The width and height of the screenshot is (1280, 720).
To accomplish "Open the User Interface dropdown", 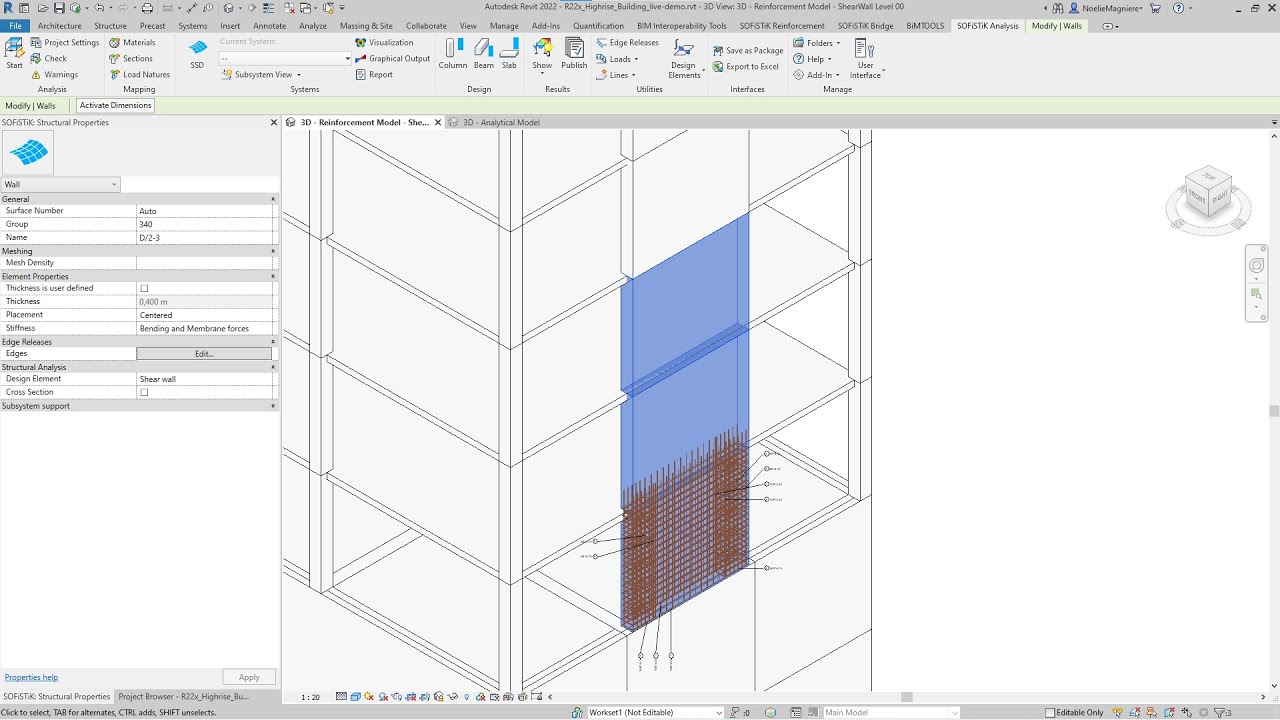I will (x=866, y=59).
